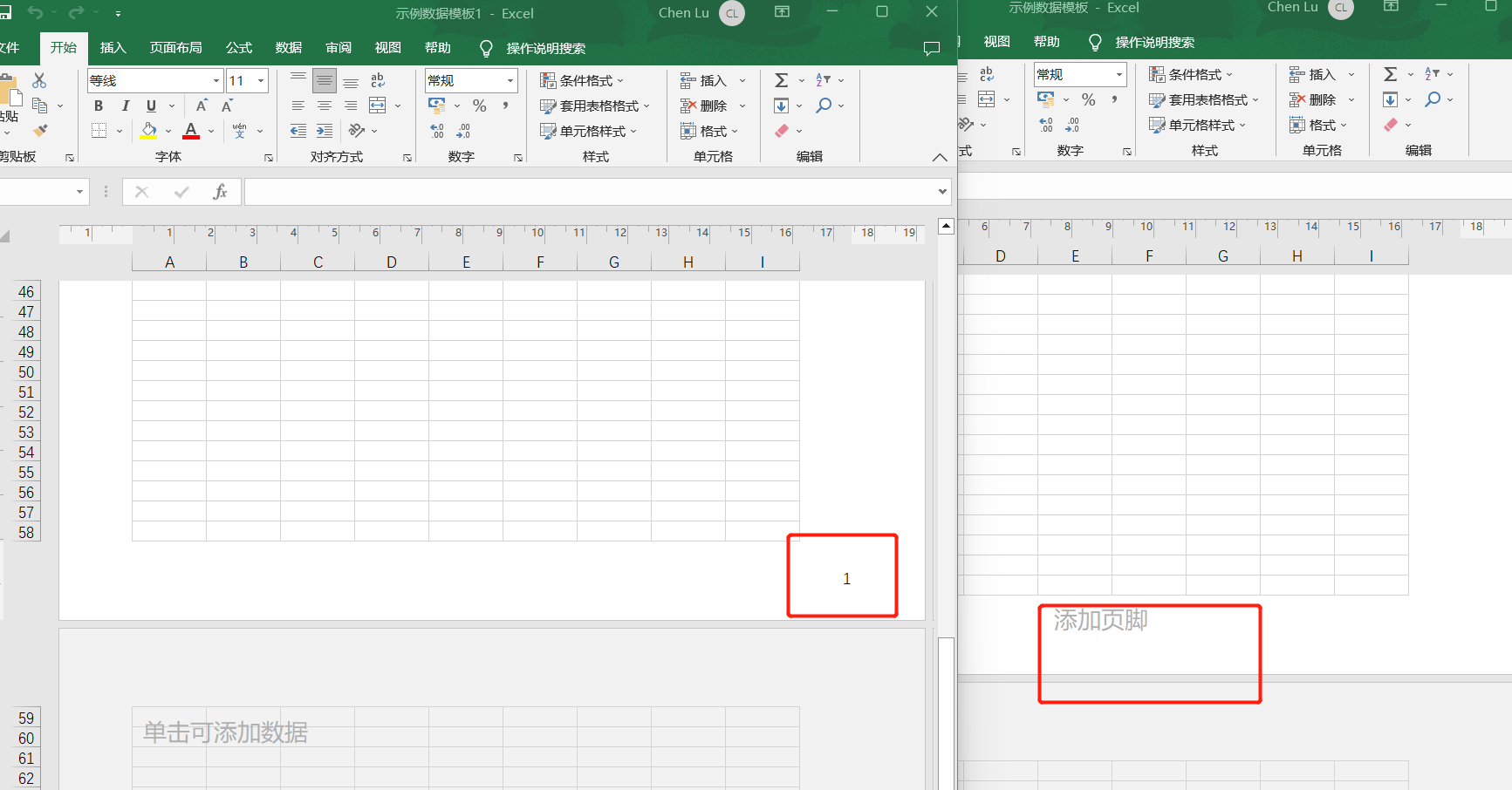
Task: Toggle bold formatting
Action: [x=98, y=106]
